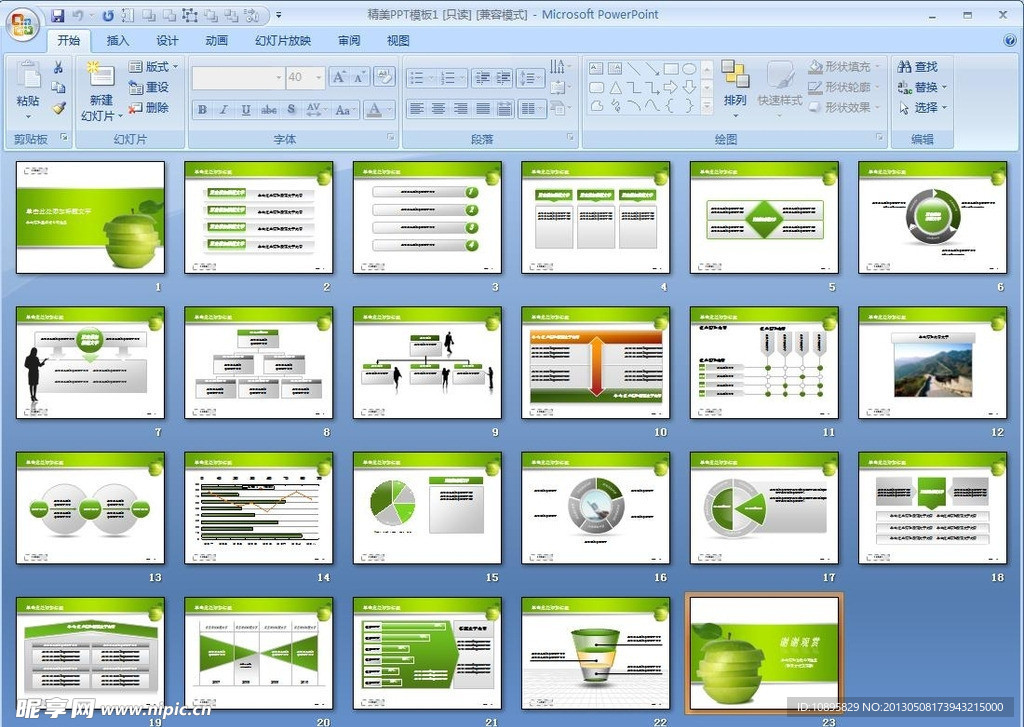Open the 查找 find tool
Image resolution: width=1024 pixels, height=727 pixels.
coord(917,67)
